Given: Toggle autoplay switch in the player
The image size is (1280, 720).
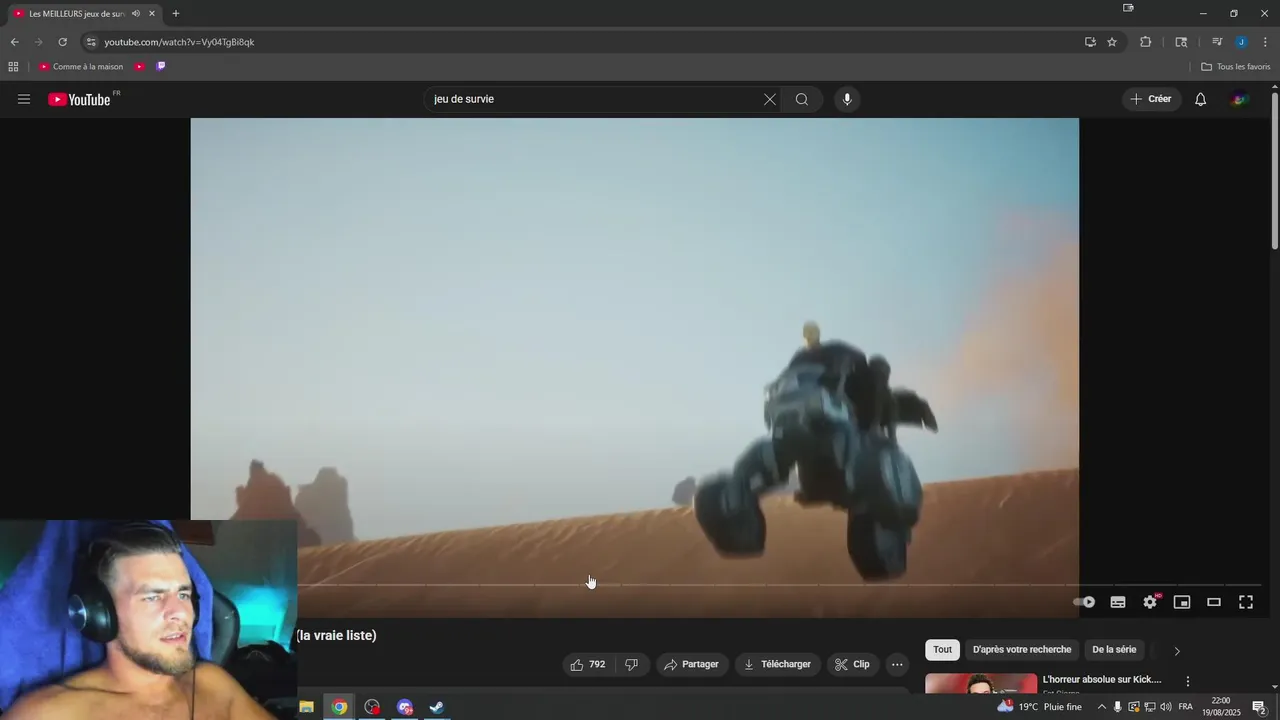Looking at the screenshot, I should point(1085,602).
